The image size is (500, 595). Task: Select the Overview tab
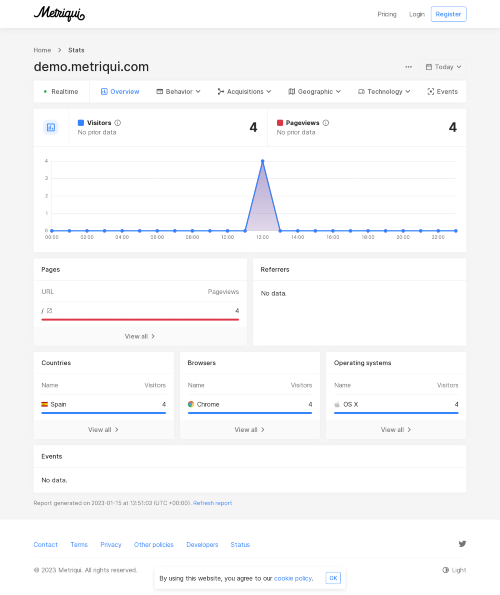120,91
